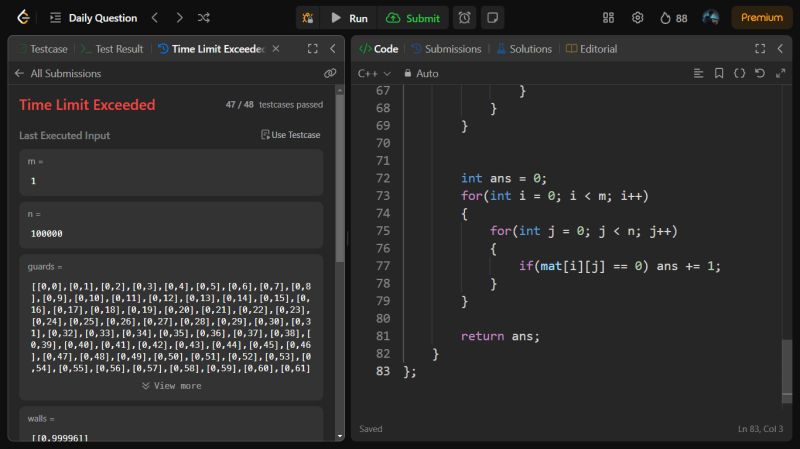Open the Solutions tab
Viewport: 800px width, 449px height.
pyautogui.click(x=524, y=49)
